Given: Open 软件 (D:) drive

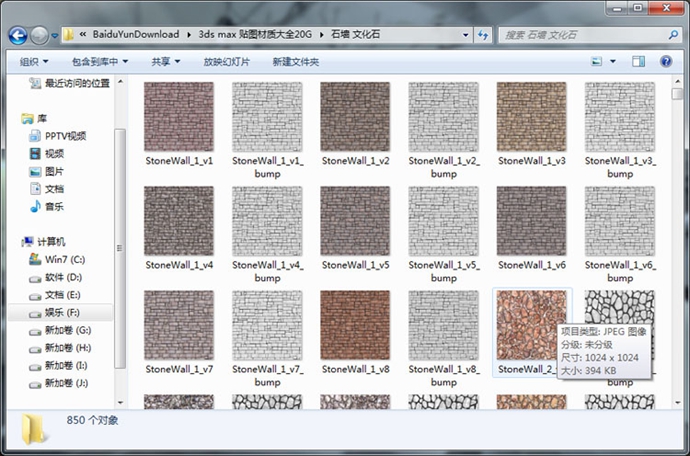Looking at the screenshot, I should [x=55, y=277].
